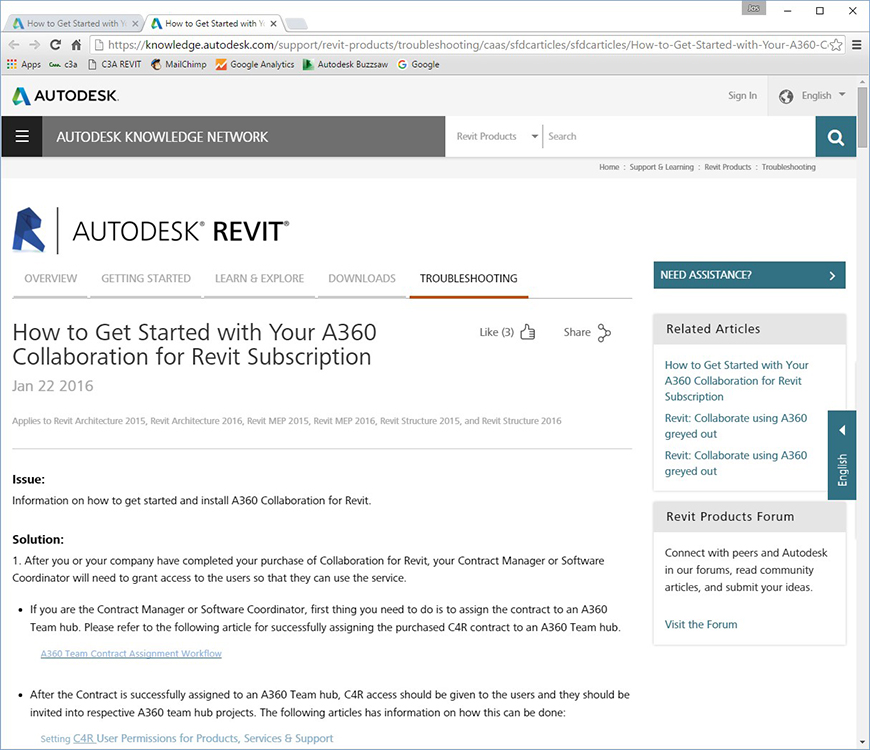Open the Apps bookmark shortcut
Viewport: 870px width, 750px height.
click(x=23, y=64)
